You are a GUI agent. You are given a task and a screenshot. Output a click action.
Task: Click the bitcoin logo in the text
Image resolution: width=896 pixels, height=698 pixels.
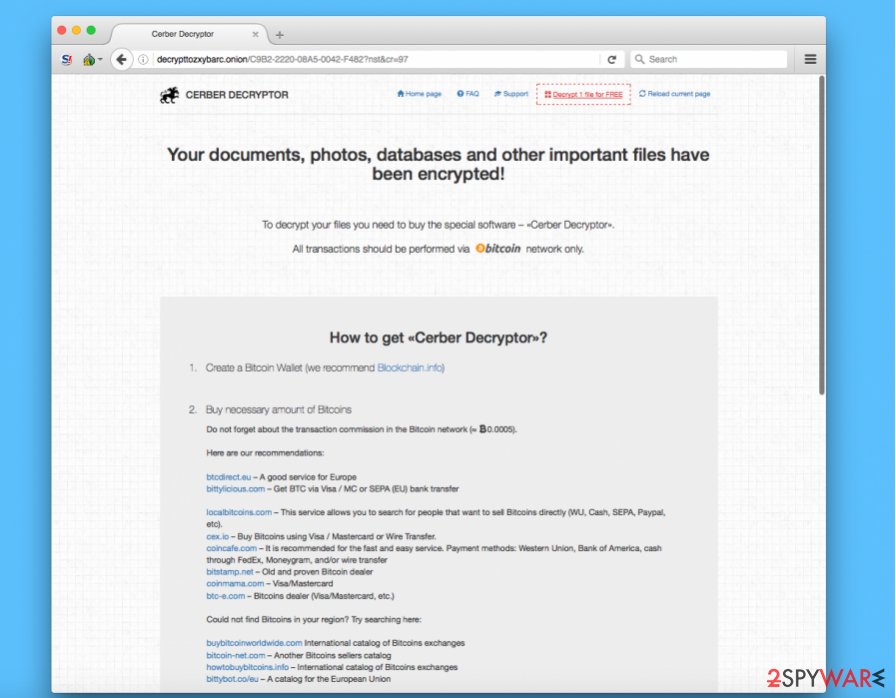click(498, 248)
